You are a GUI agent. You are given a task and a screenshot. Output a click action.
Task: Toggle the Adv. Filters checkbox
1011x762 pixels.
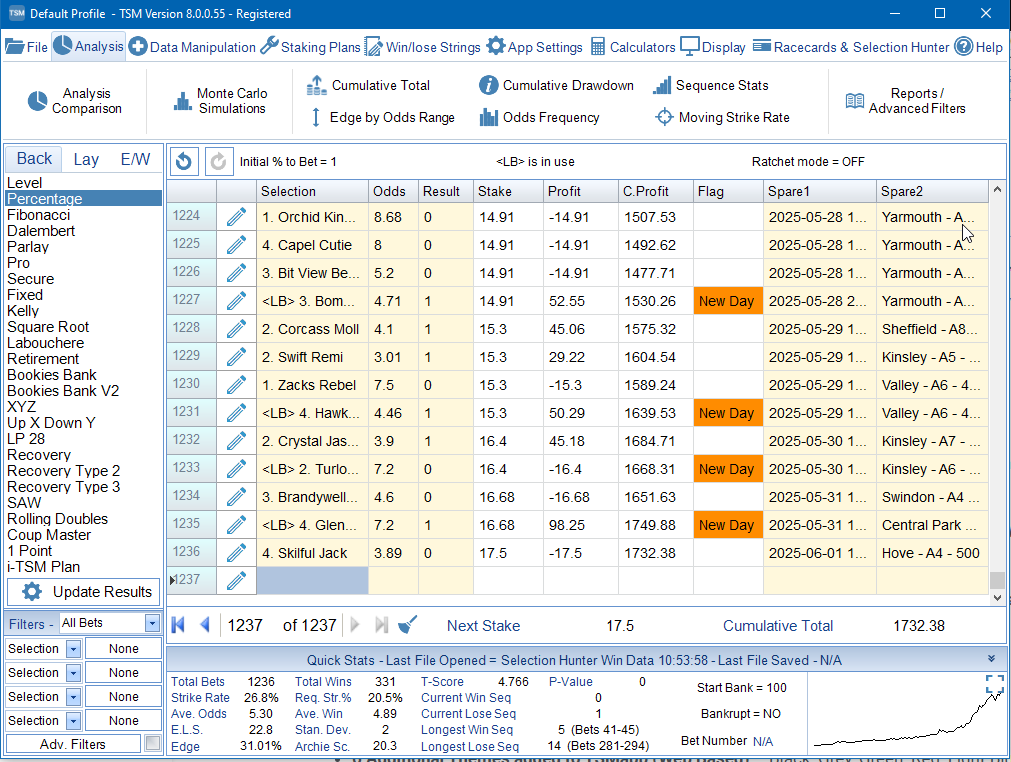point(153,743)
